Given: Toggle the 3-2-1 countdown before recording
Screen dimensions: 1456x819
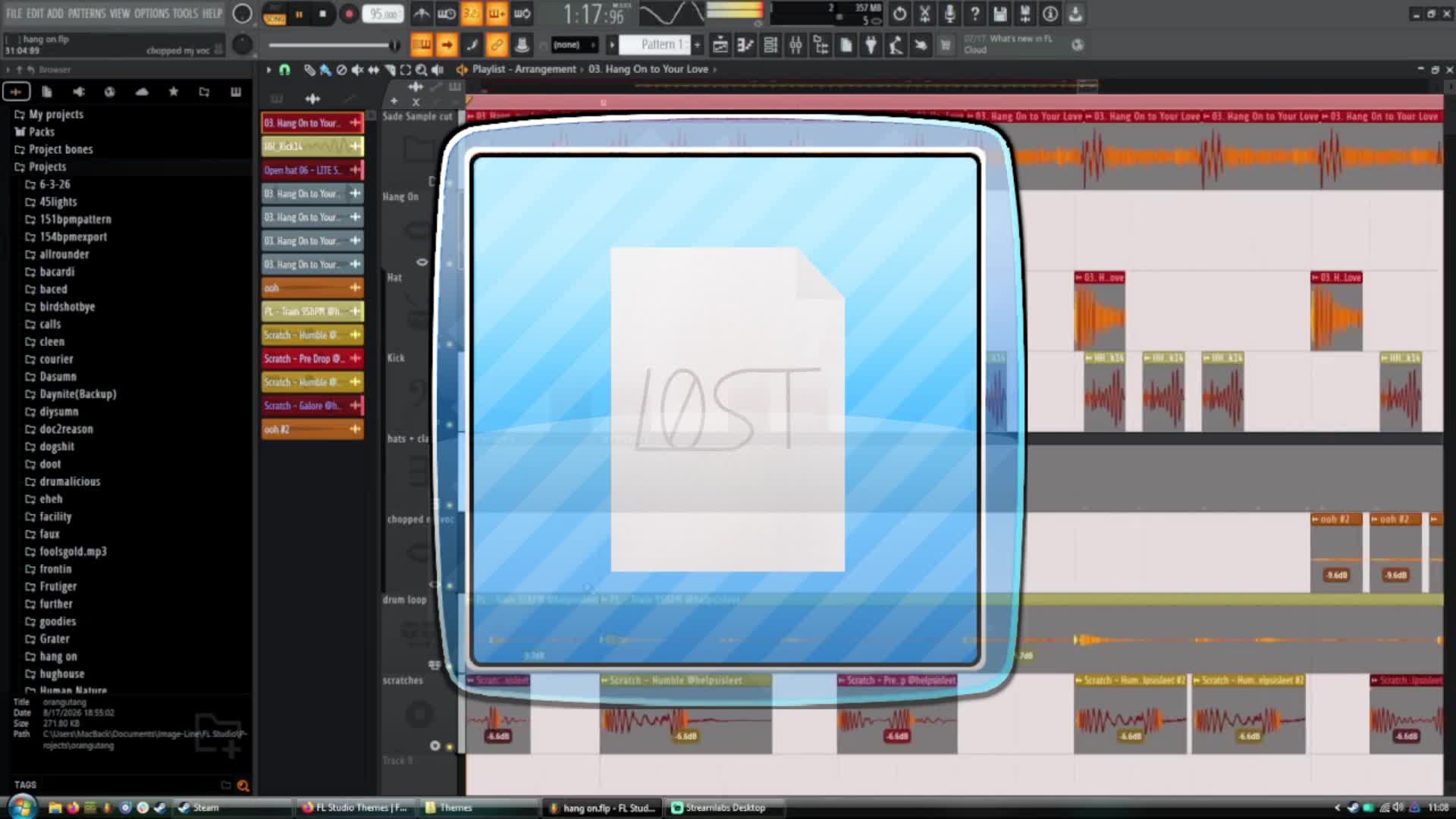Looking at the screenshot, I should click(x=472, y=14).
